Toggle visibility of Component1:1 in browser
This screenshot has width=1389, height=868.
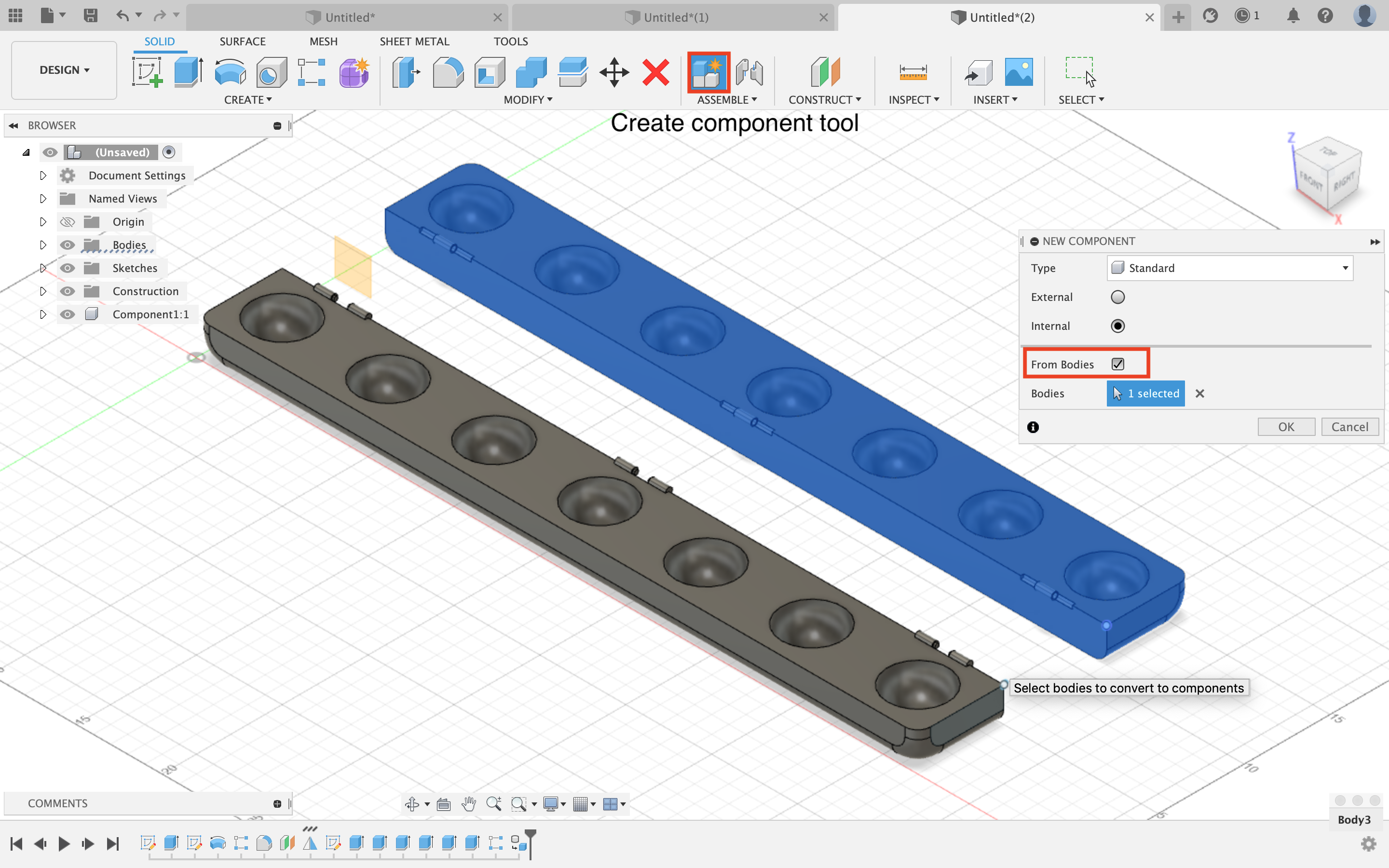click(65, 314)
